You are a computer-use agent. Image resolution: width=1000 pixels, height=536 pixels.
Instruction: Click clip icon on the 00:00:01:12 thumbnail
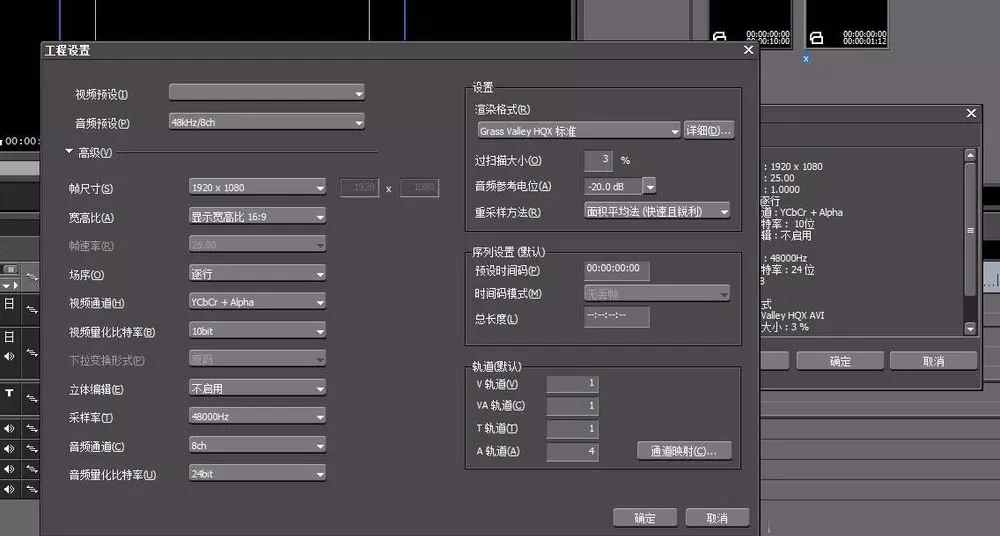[x=816, y=38]
